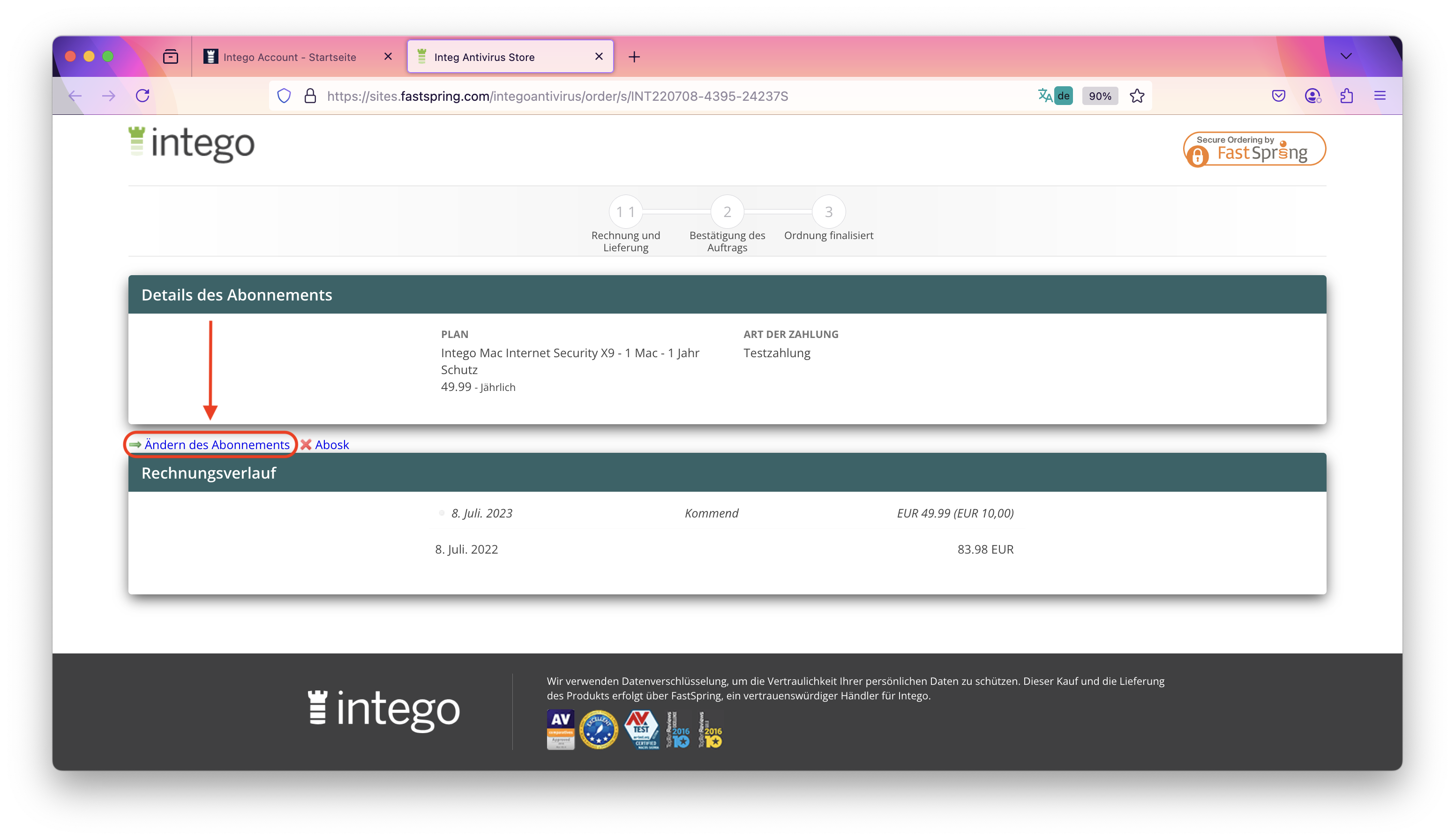Click the 83.98 EUR amount

985,549
